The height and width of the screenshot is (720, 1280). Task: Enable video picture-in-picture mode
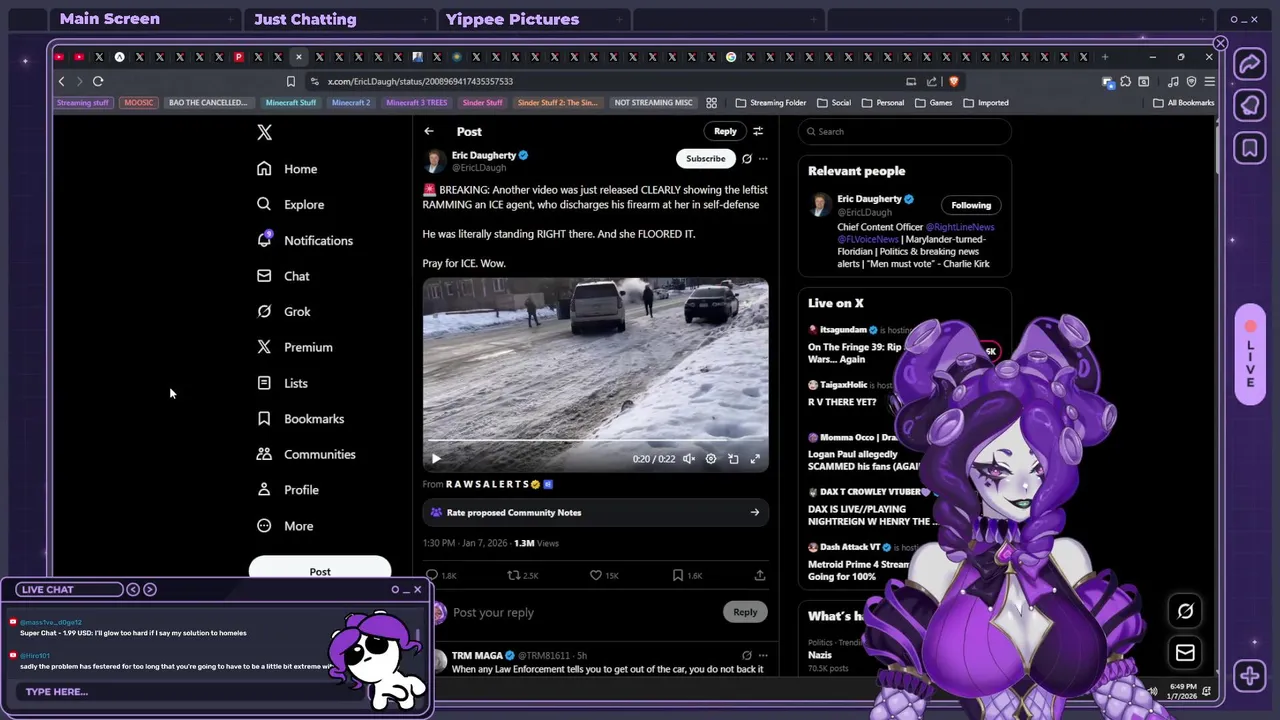733,459
